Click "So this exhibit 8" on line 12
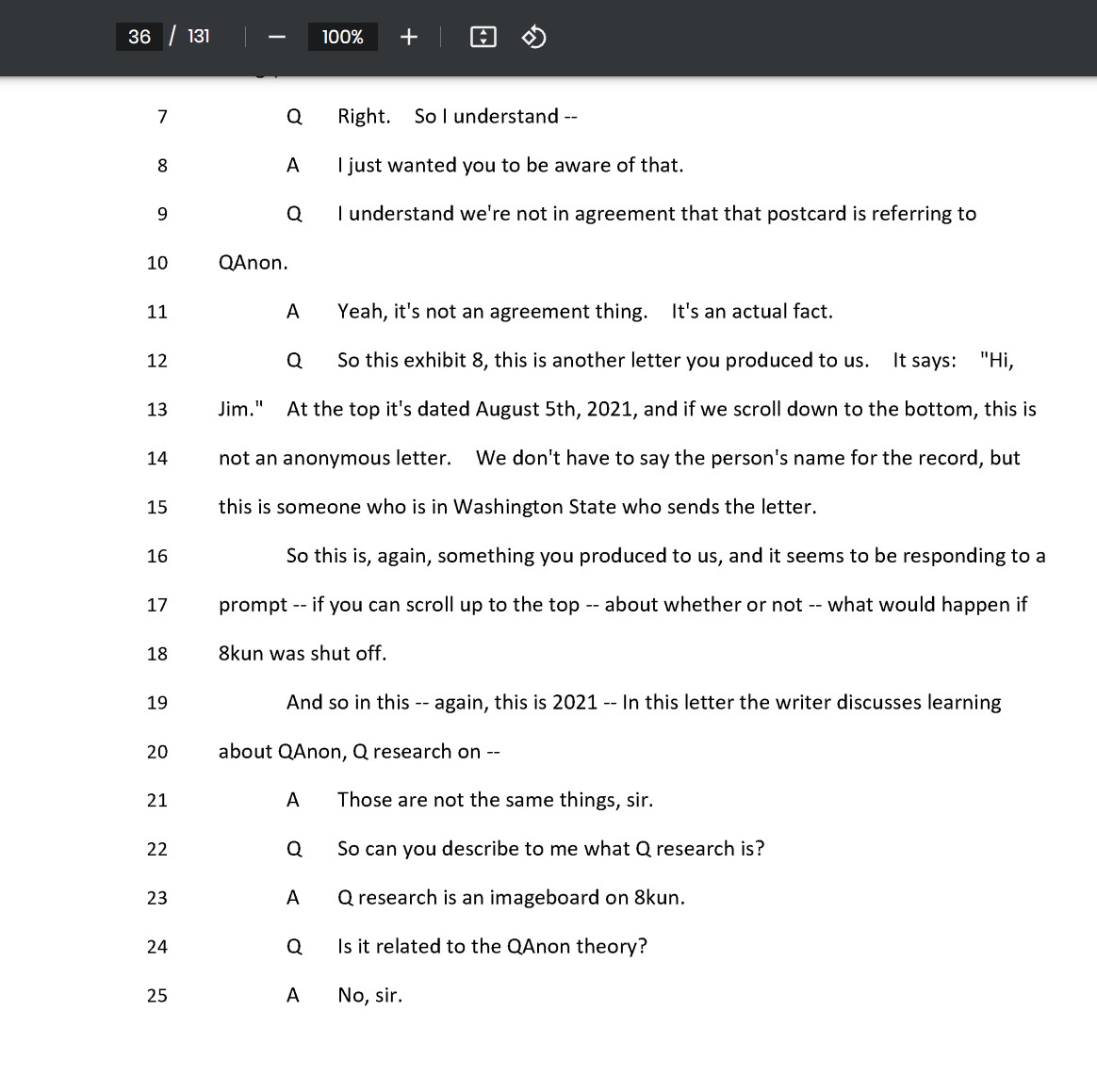Image resolution: width=1097 pixels, height=1092 pixels. [413, 360]
